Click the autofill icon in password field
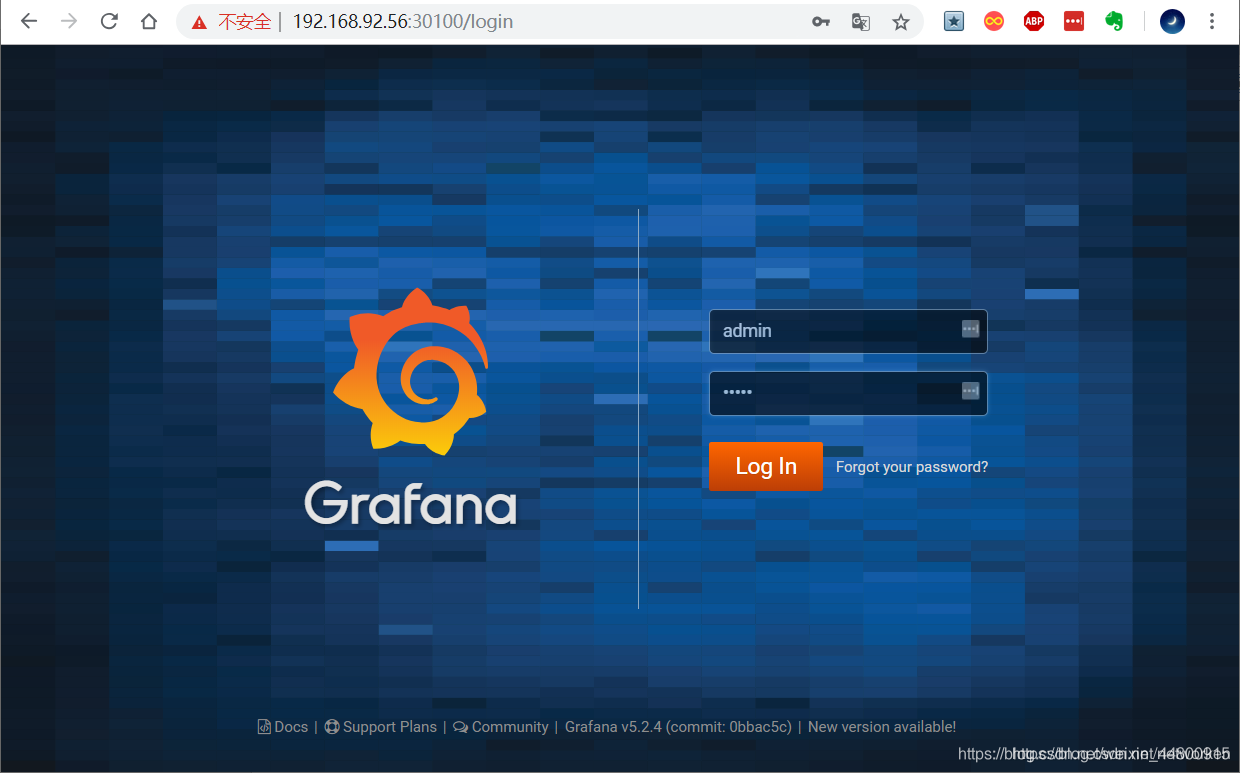Image resolution: width=1240 pixels, height=773 pixels. pos(970,391)
